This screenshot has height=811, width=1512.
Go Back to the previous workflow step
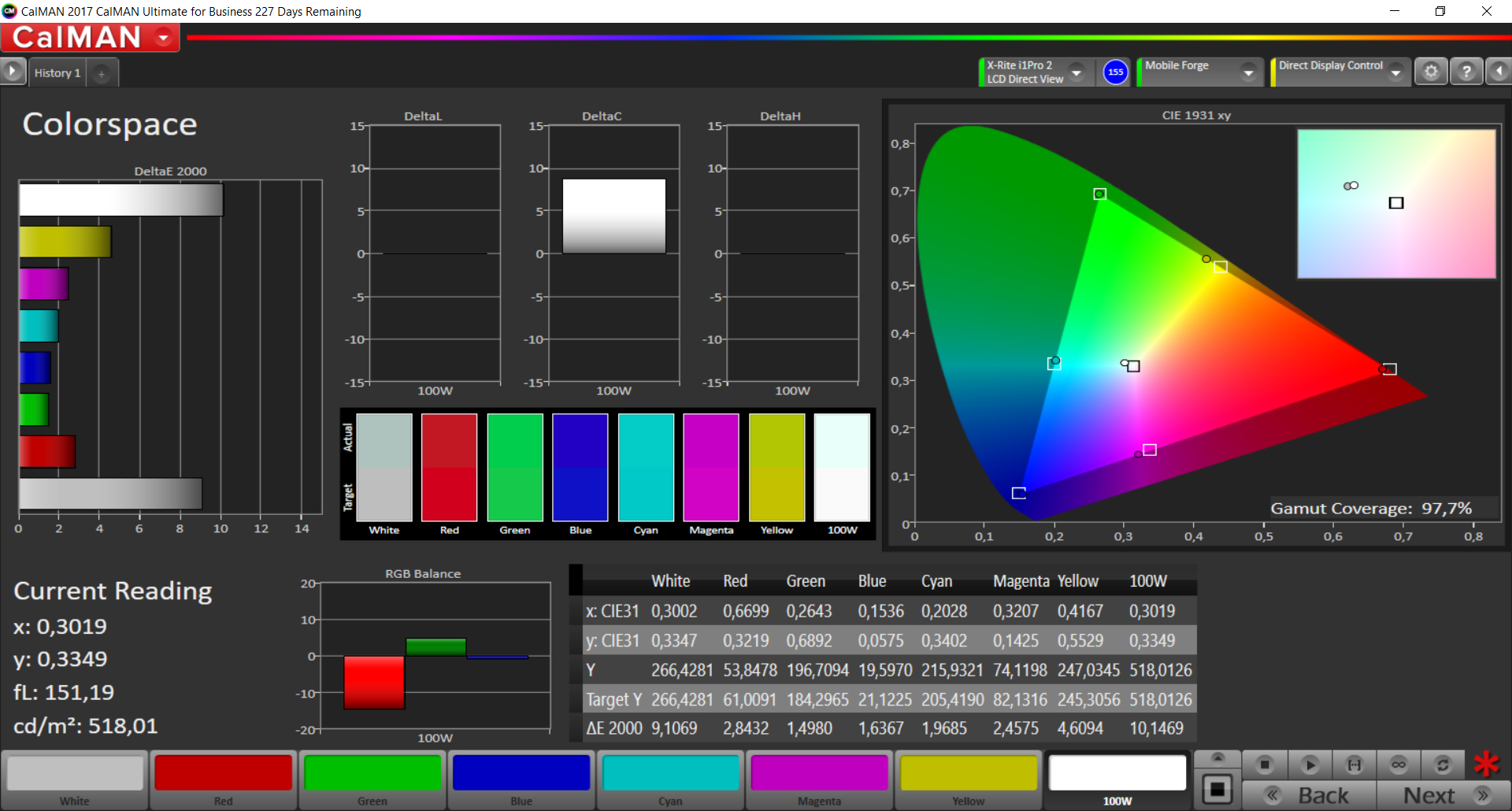[1309, 795]
